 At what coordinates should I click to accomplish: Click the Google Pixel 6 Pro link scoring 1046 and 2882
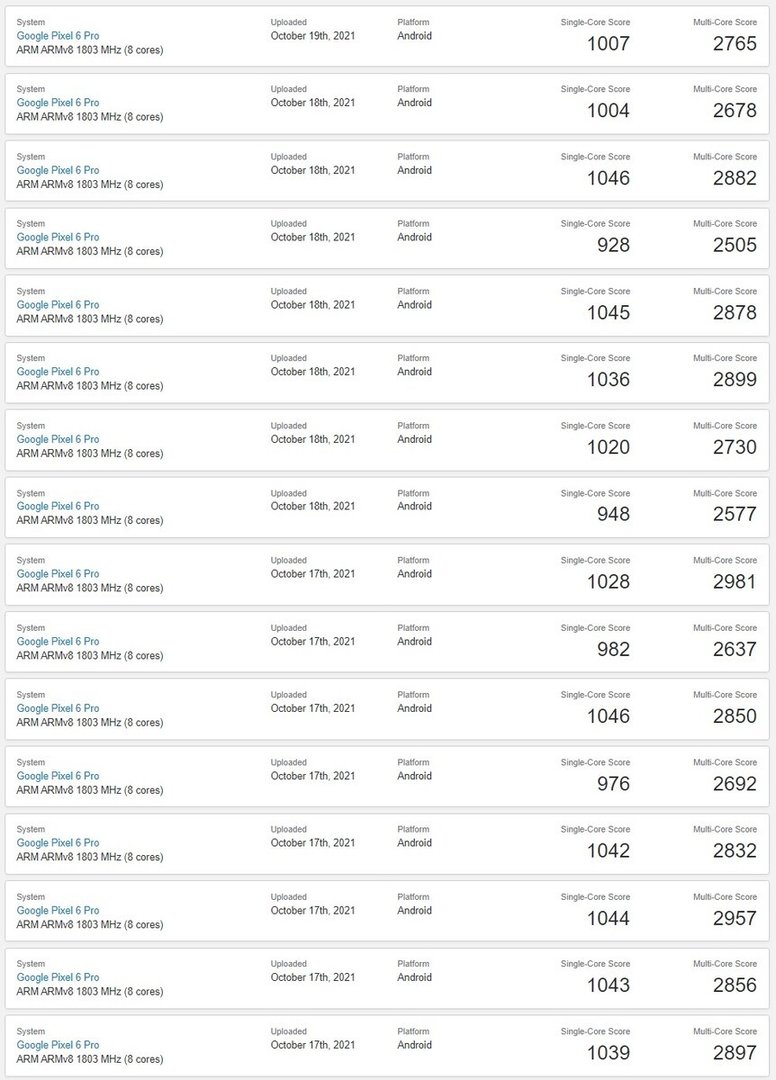coord(58,170)
